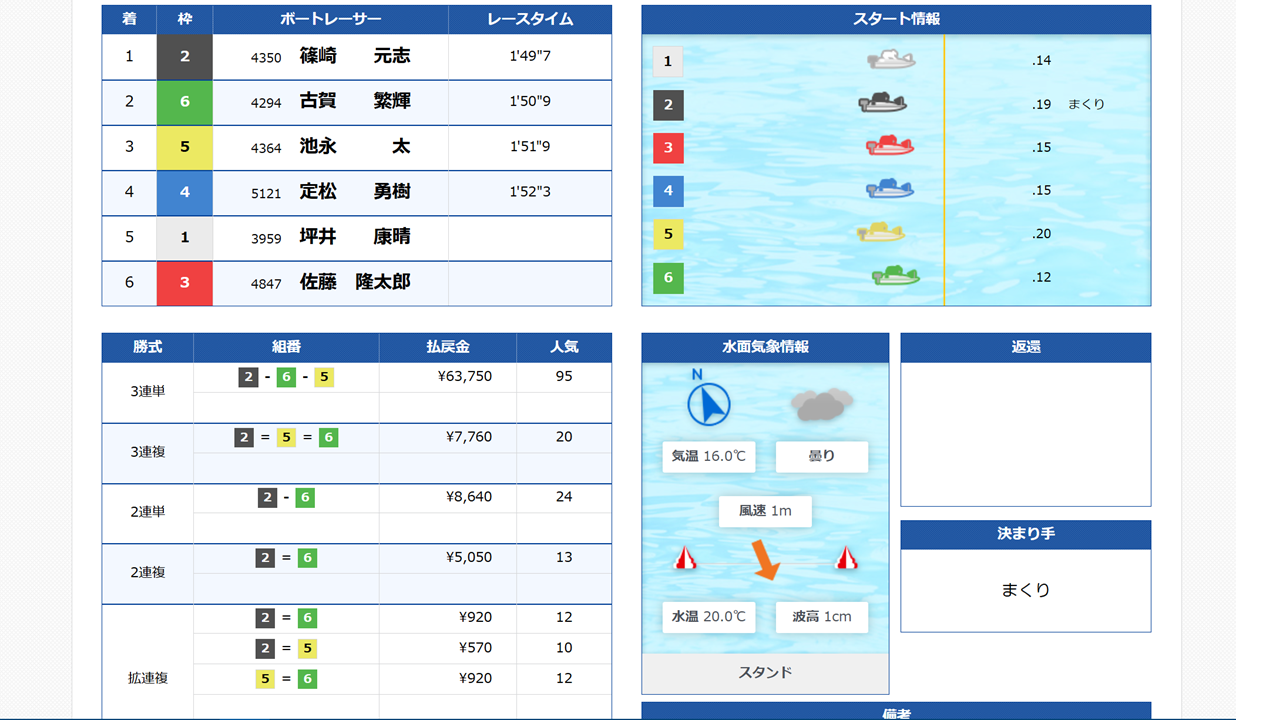Open racer 池永 太 profile
1280x720 pixels.
point(355,147)
